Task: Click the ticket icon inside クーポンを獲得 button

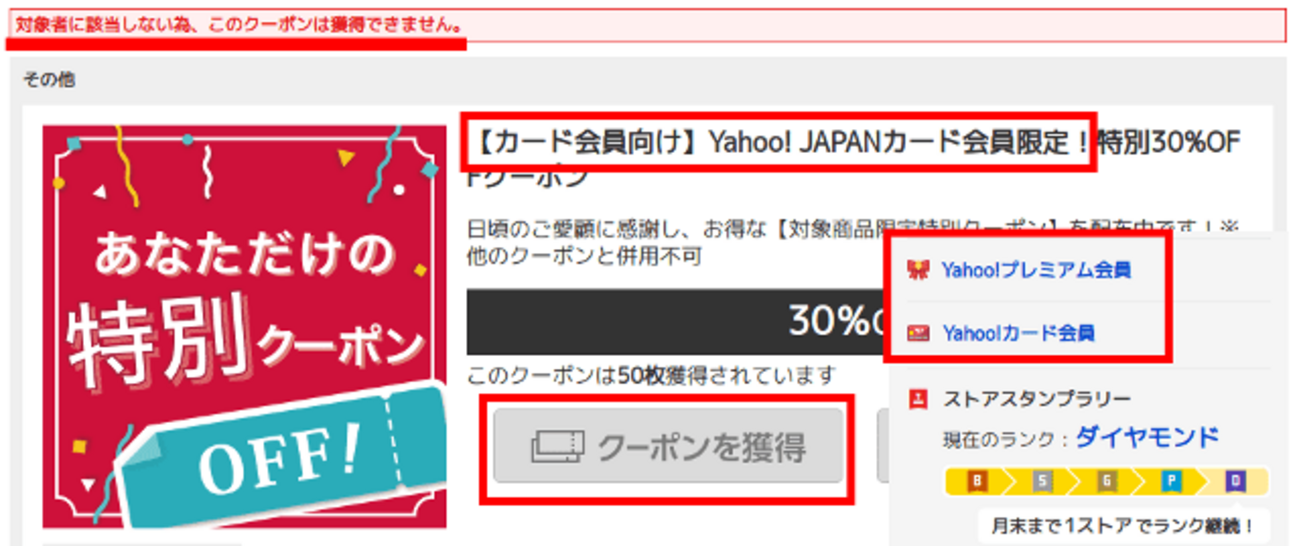Action: click(x=558, y=447)
